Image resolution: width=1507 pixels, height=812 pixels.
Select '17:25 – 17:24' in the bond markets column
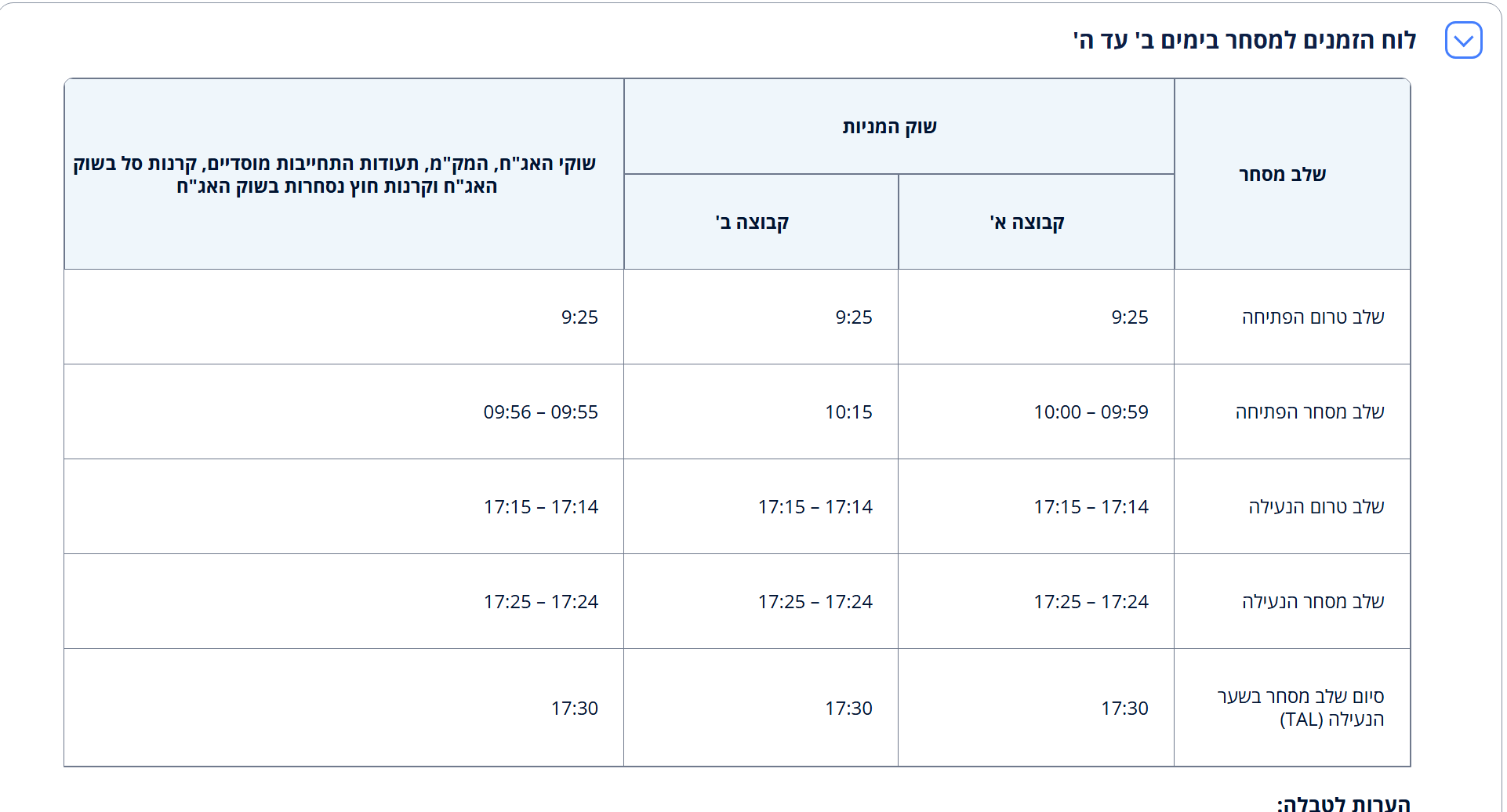point(540,602)
